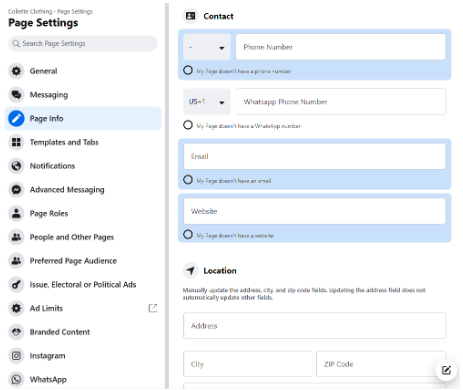Click the Ad Limits gear icon

(16, 308)
